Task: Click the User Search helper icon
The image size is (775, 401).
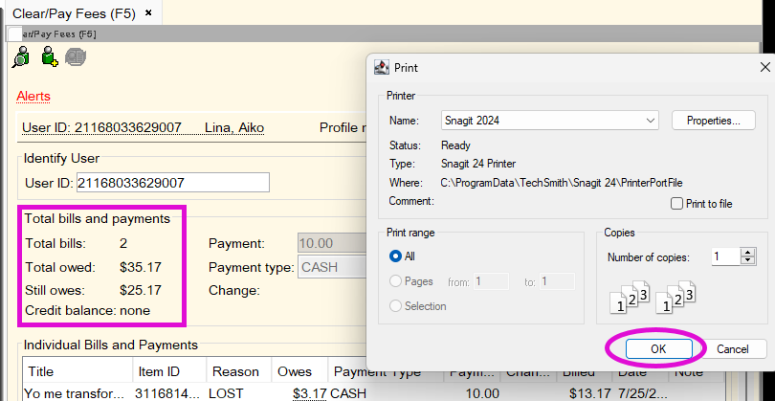Action: [x=21, y=56]
